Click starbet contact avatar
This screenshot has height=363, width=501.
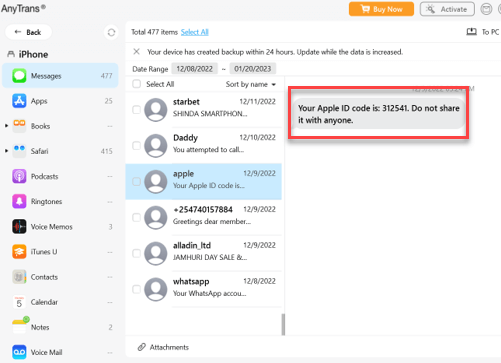(156, 110)
